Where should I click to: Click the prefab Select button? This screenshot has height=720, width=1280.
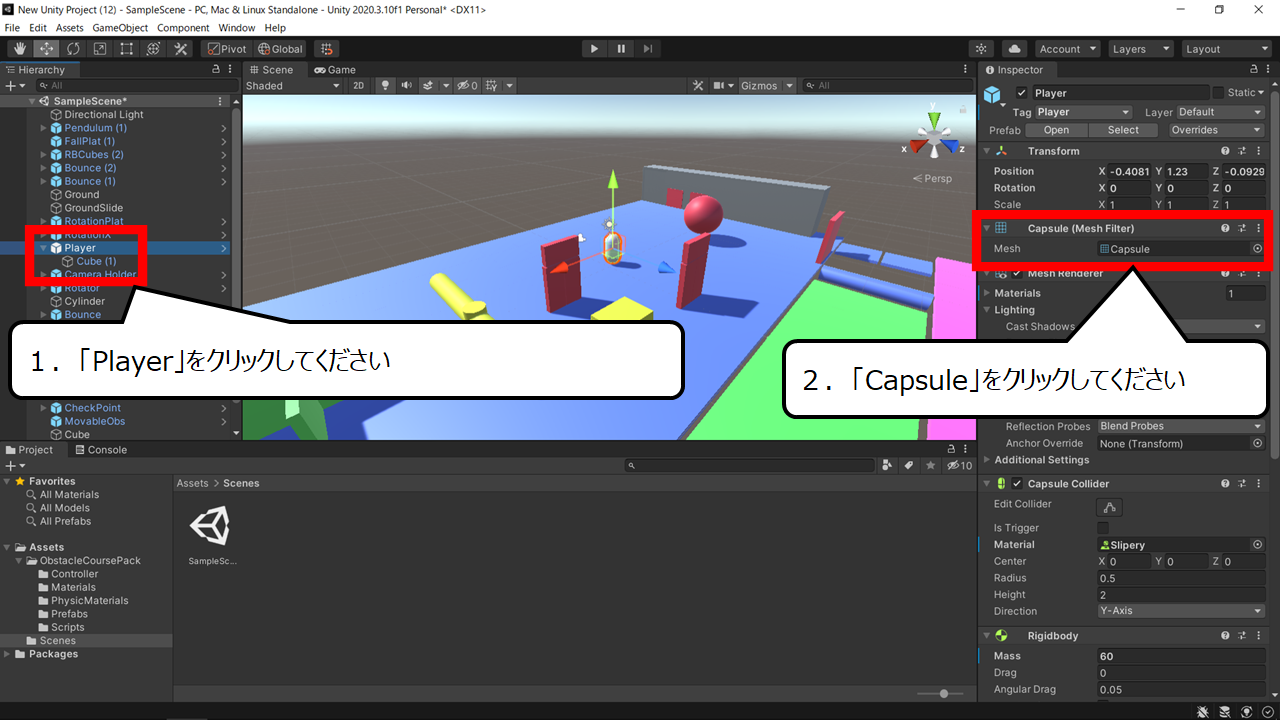(1123, 130)
